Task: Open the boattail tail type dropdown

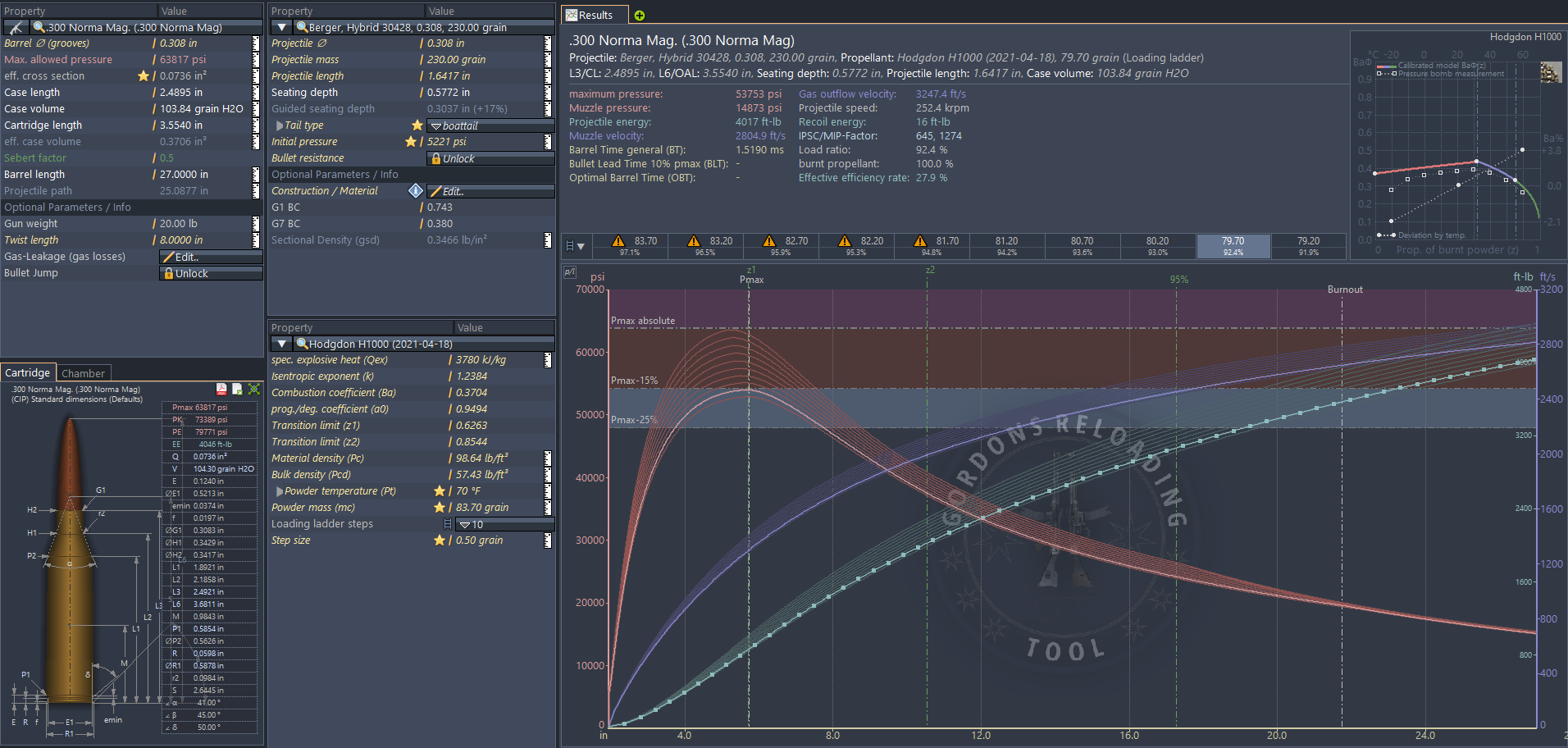Action: click(x=490, y=125)
